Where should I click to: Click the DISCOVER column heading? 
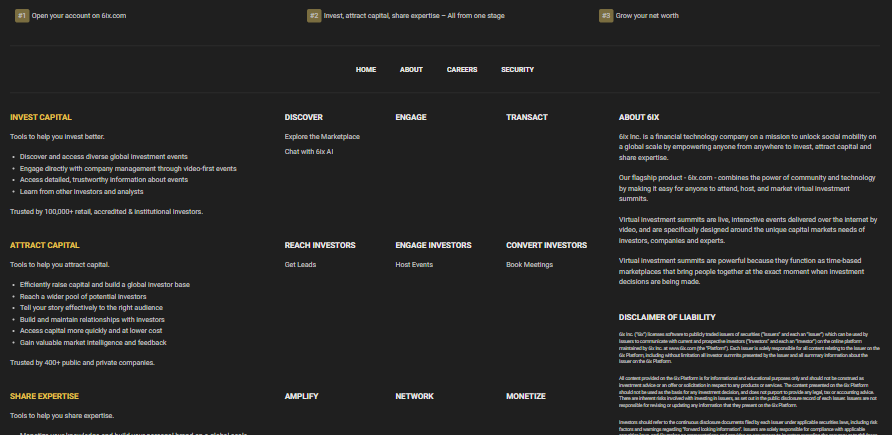coord(303,117)
